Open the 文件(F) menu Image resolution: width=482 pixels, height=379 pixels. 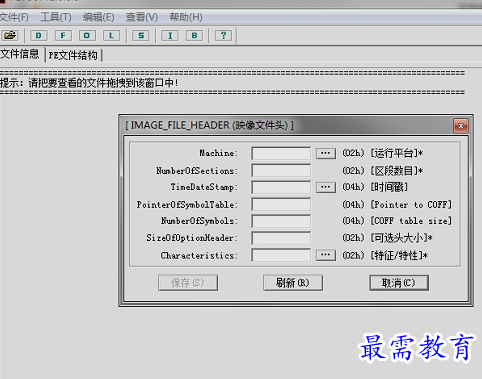click(x=14, y=17)
